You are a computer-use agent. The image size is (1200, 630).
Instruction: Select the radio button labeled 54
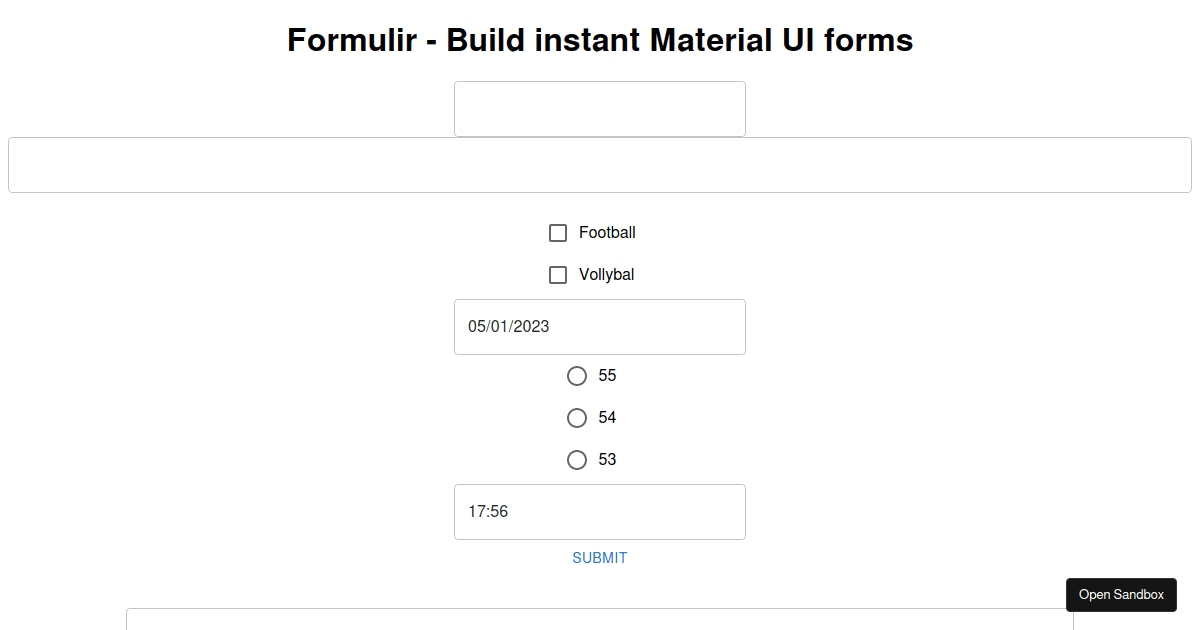coord(577,418)
